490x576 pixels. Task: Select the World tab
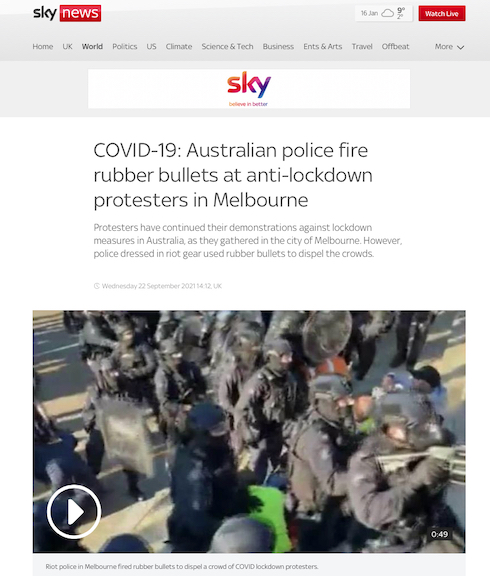pos(92,47)
